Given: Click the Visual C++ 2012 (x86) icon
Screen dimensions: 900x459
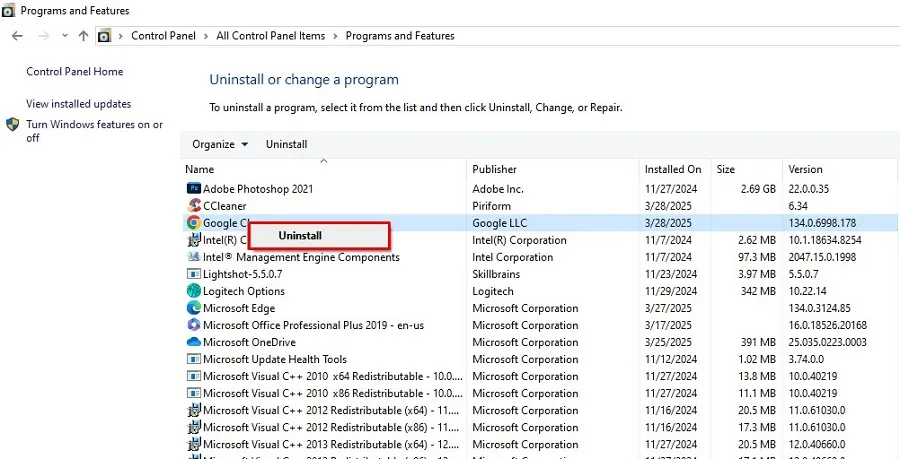Looking at the screenshot, I should coord(194,427).
